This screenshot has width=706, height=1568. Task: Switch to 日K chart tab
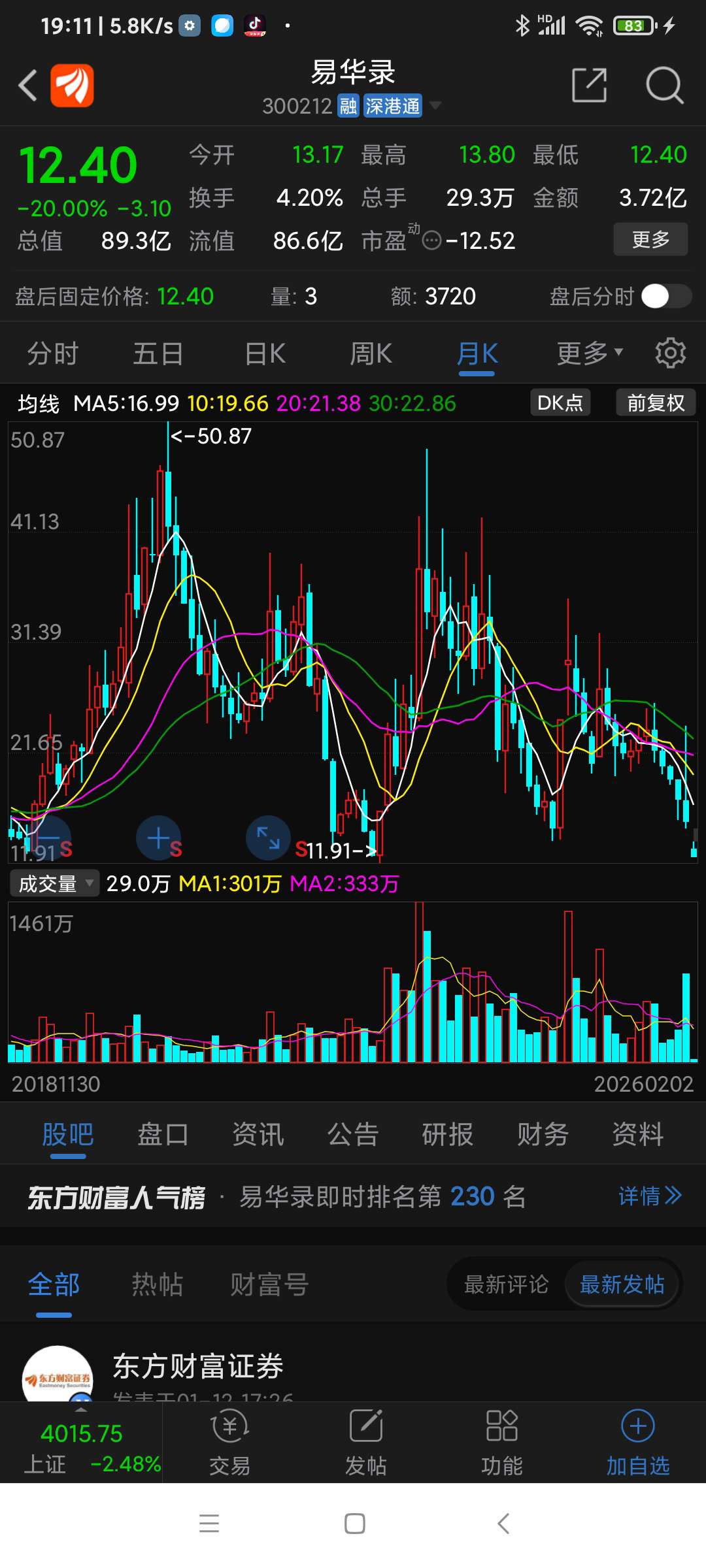(265, 353)
